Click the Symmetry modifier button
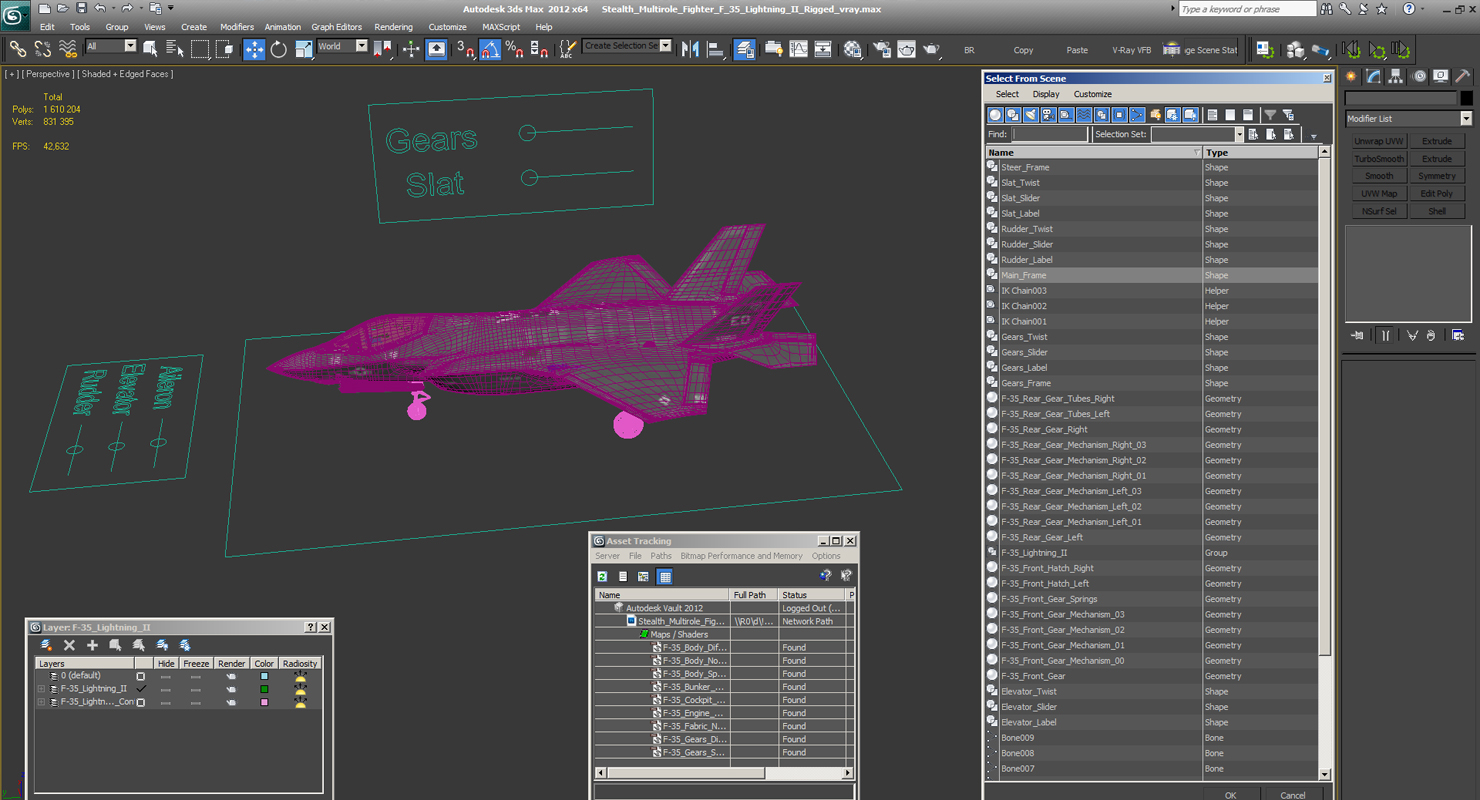Viewport: 1480px width, 800px height. (1436, 176)
